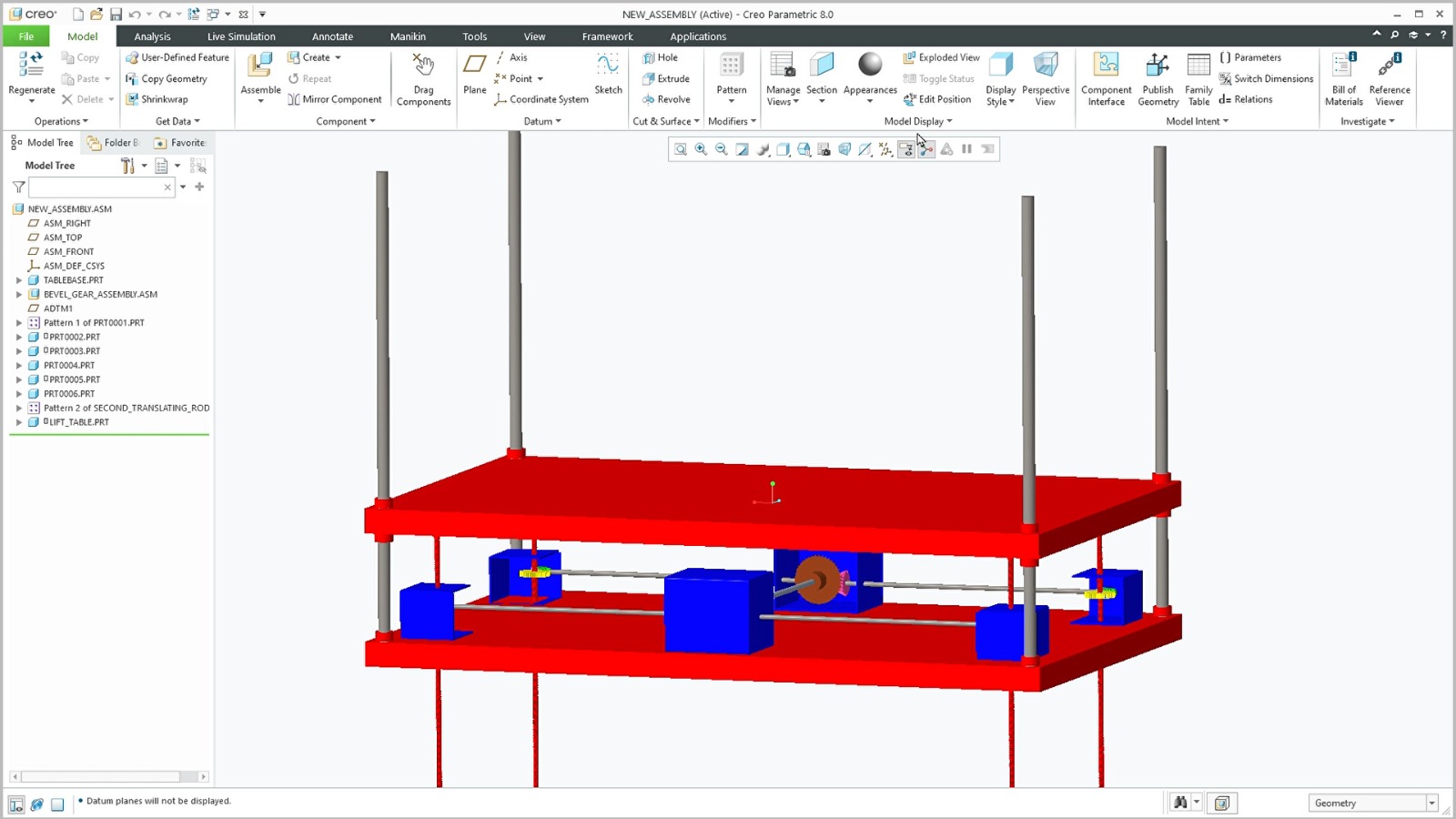Click the Extrude tool
1456x819 pixels.
(666, 79)
